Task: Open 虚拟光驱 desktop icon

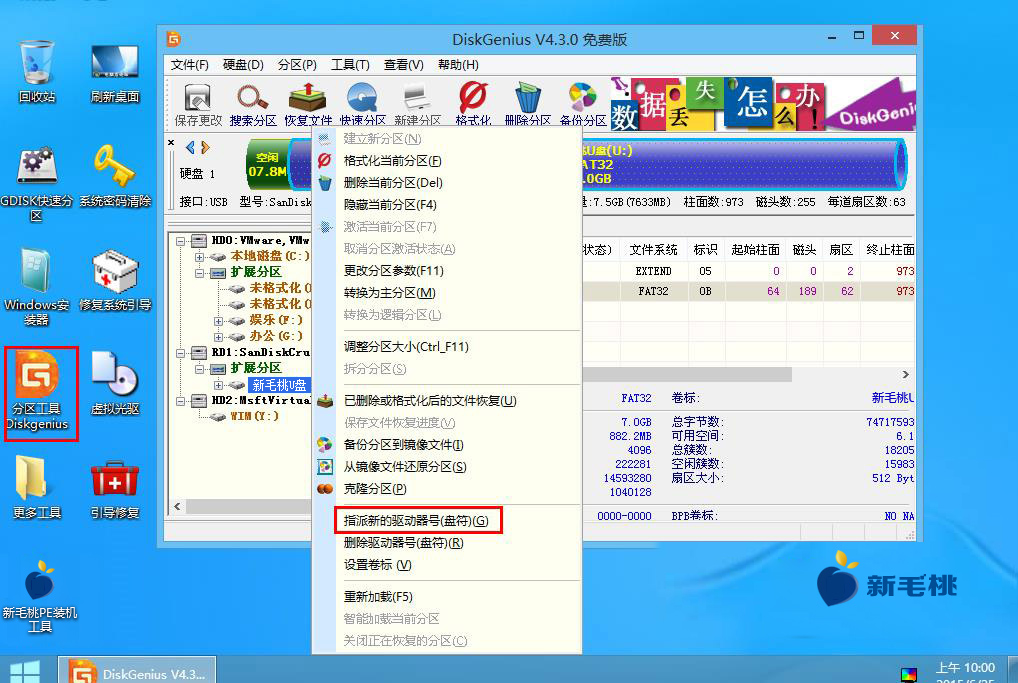Action: 115,383
